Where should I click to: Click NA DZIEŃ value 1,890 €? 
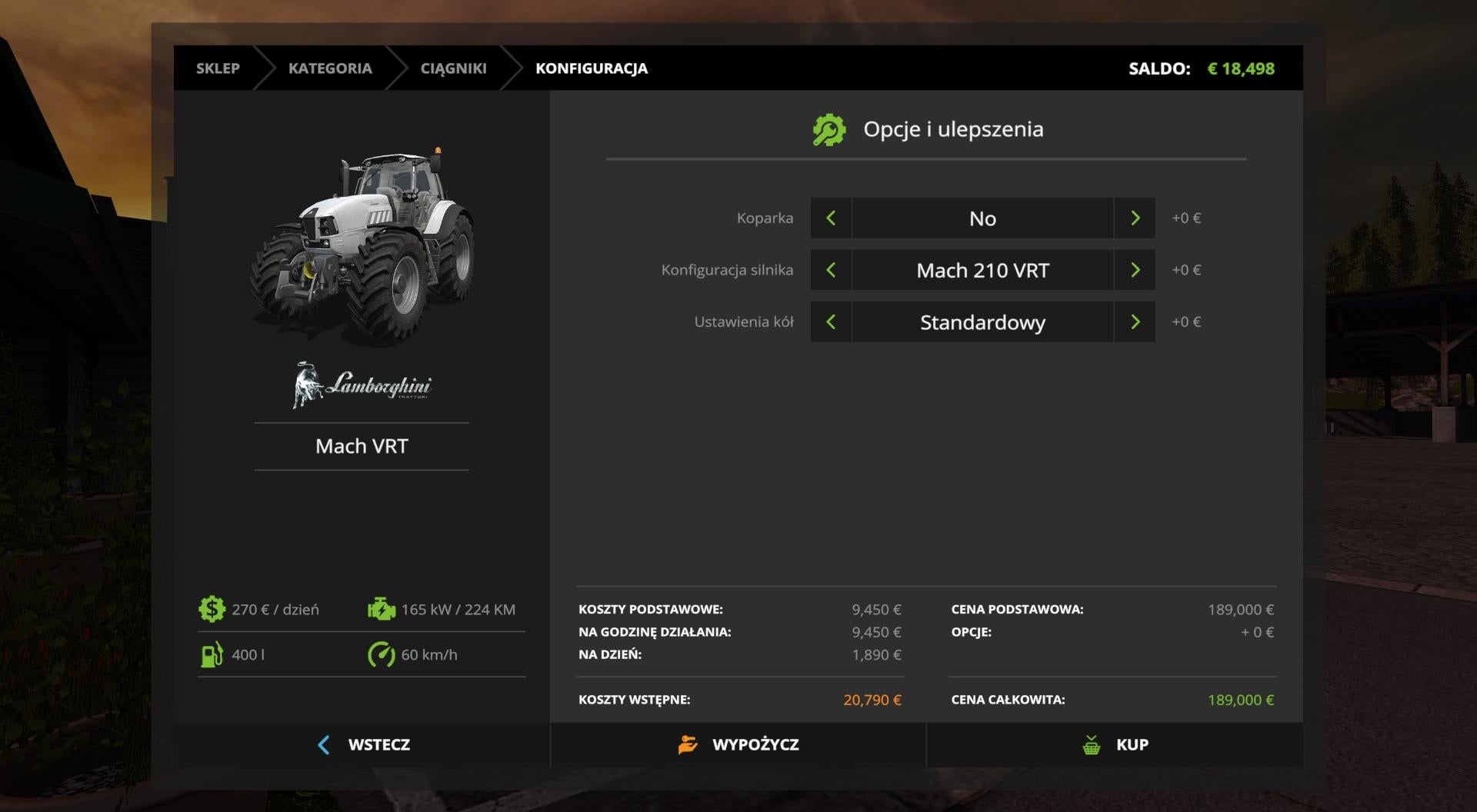[x=876, y=654]
